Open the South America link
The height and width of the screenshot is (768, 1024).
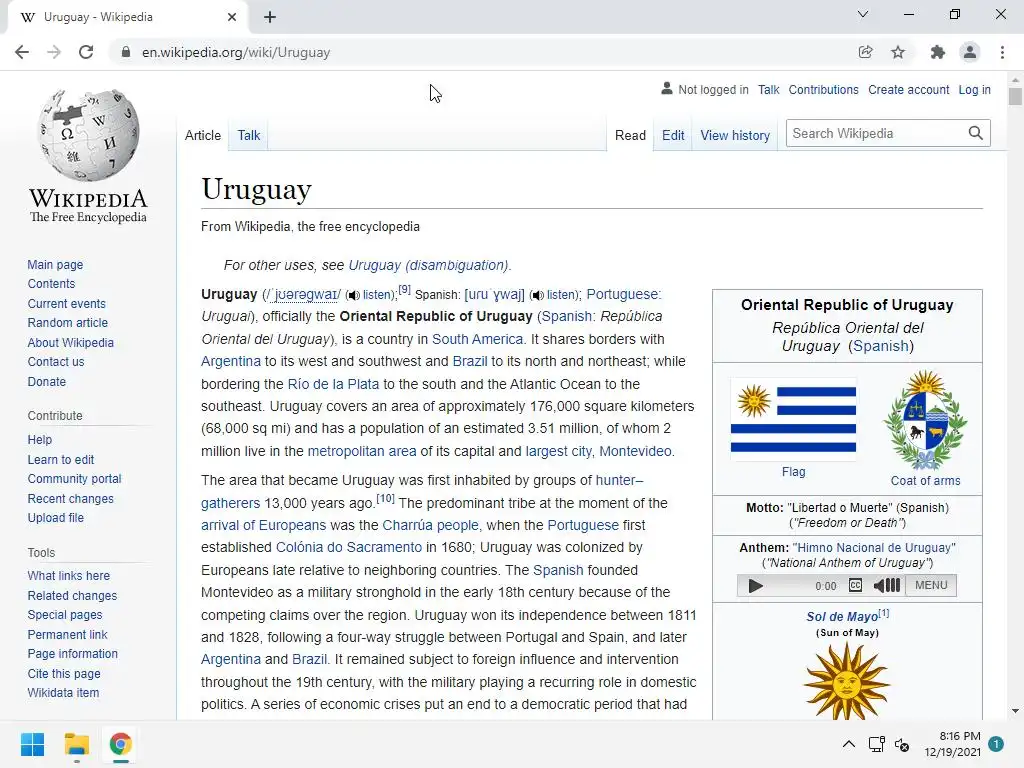coord(477,339)
